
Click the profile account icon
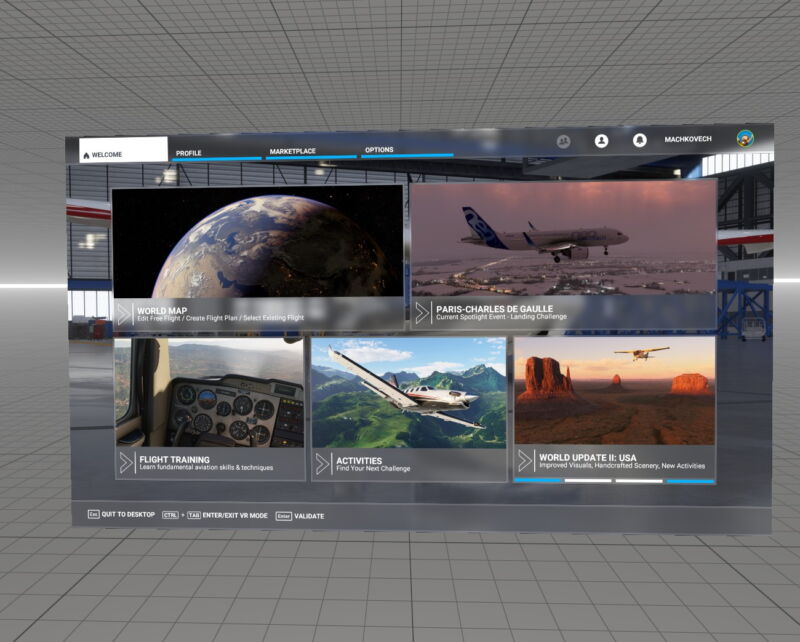tap(601, 140)
